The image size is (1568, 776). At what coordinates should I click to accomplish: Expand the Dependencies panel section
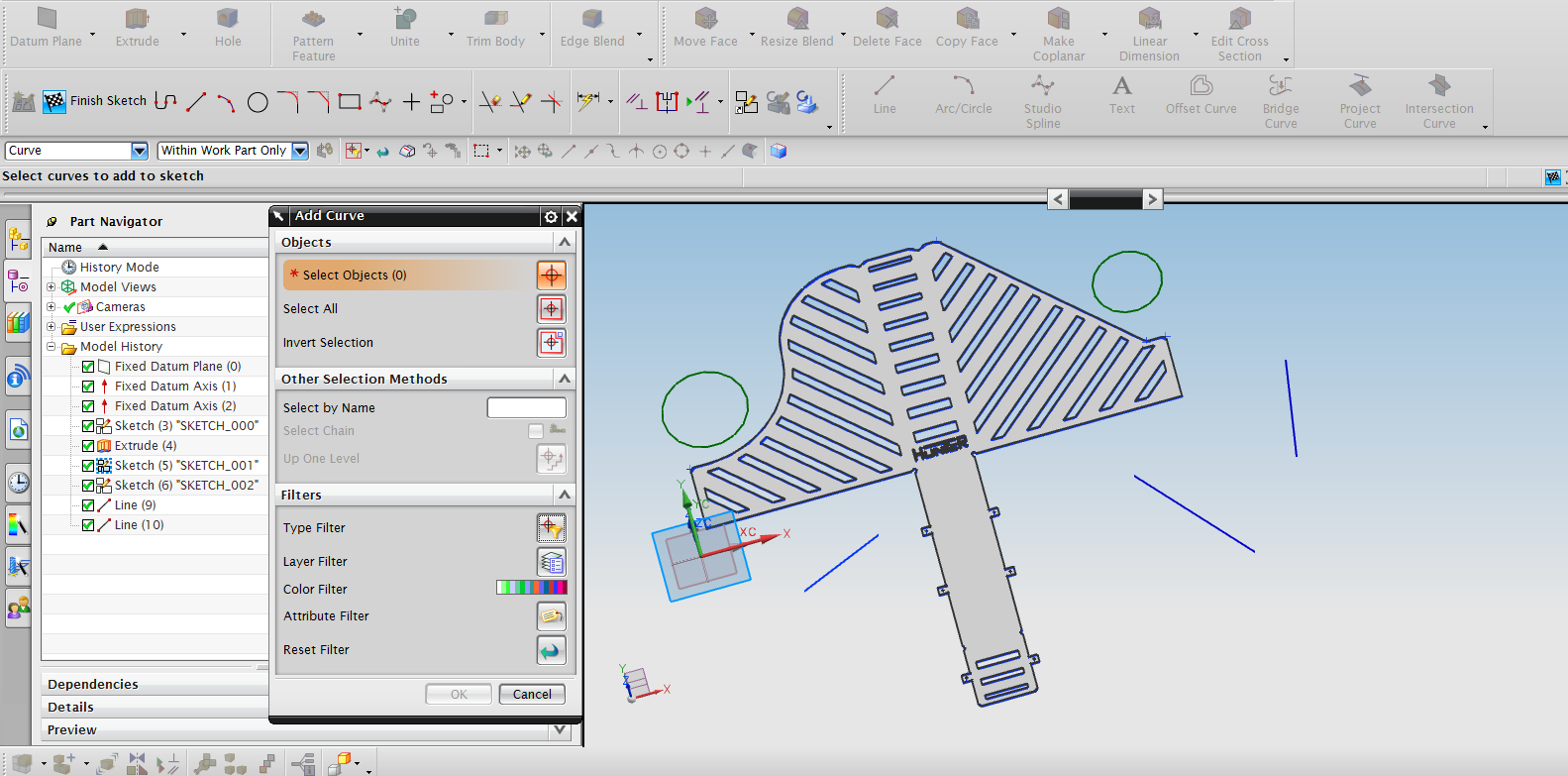pyautogui.click(x=93, y=685)
